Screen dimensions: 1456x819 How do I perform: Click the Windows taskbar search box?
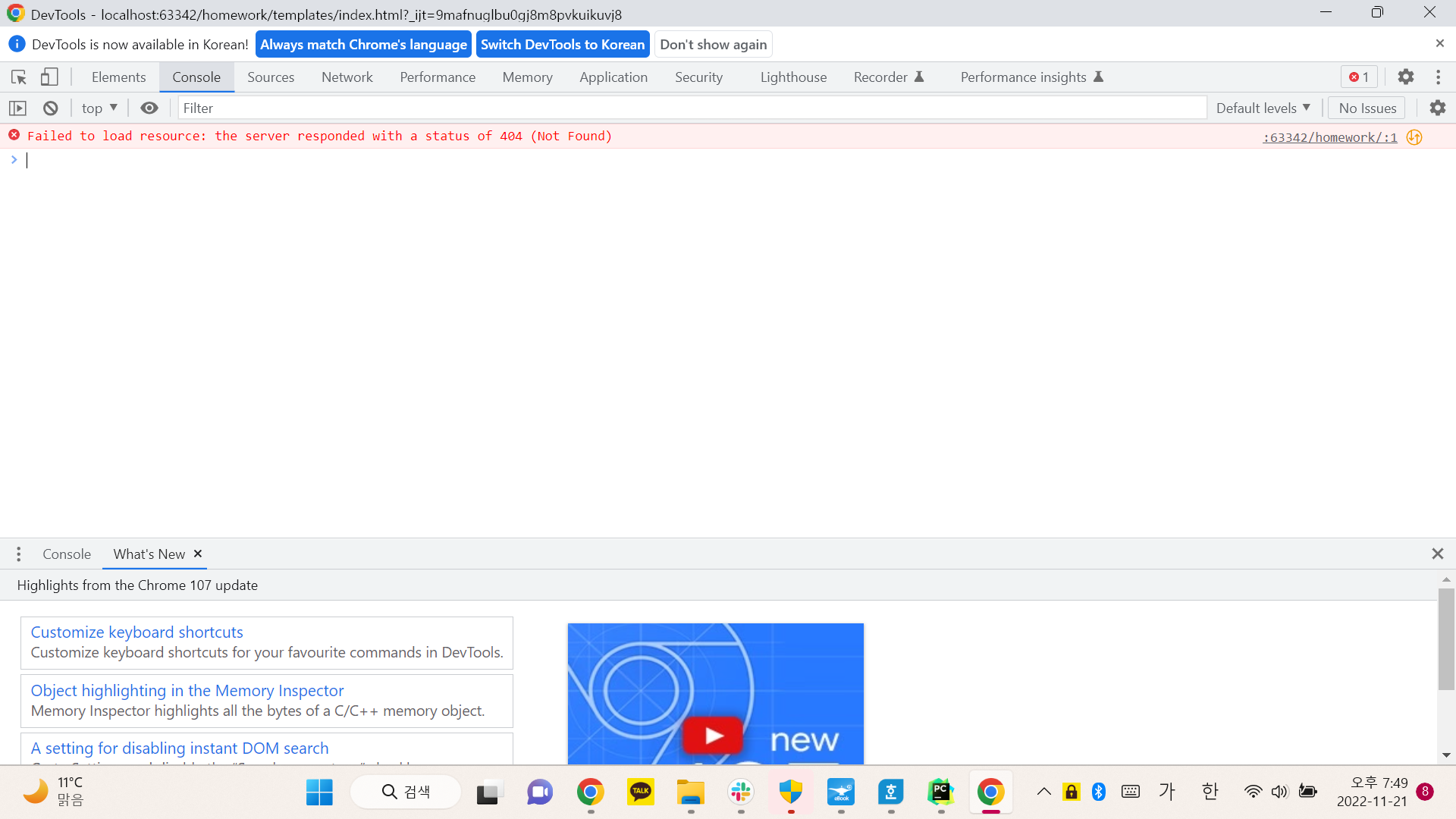coord(406,792)
